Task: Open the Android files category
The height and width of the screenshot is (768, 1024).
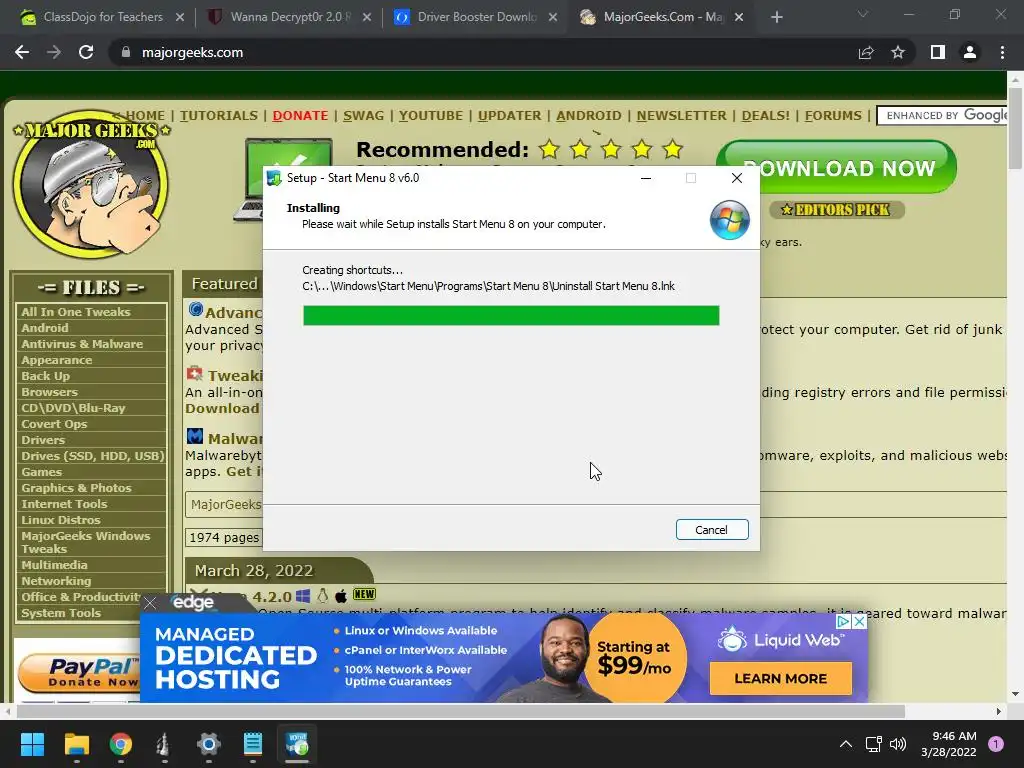Action: point(44,328)
